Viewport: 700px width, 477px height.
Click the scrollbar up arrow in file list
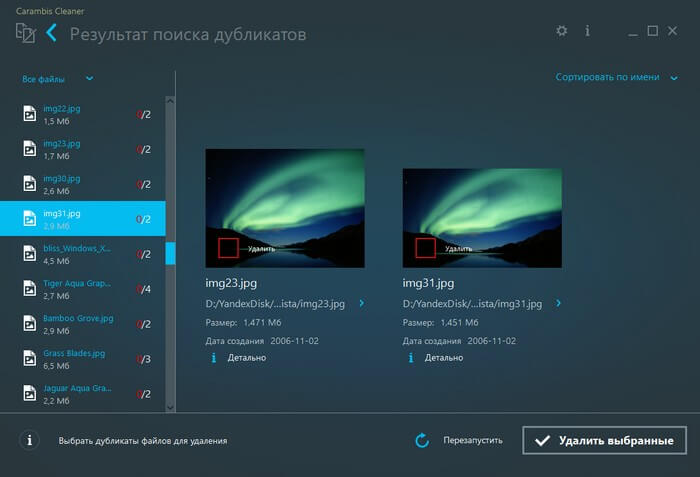pos(170,101)
